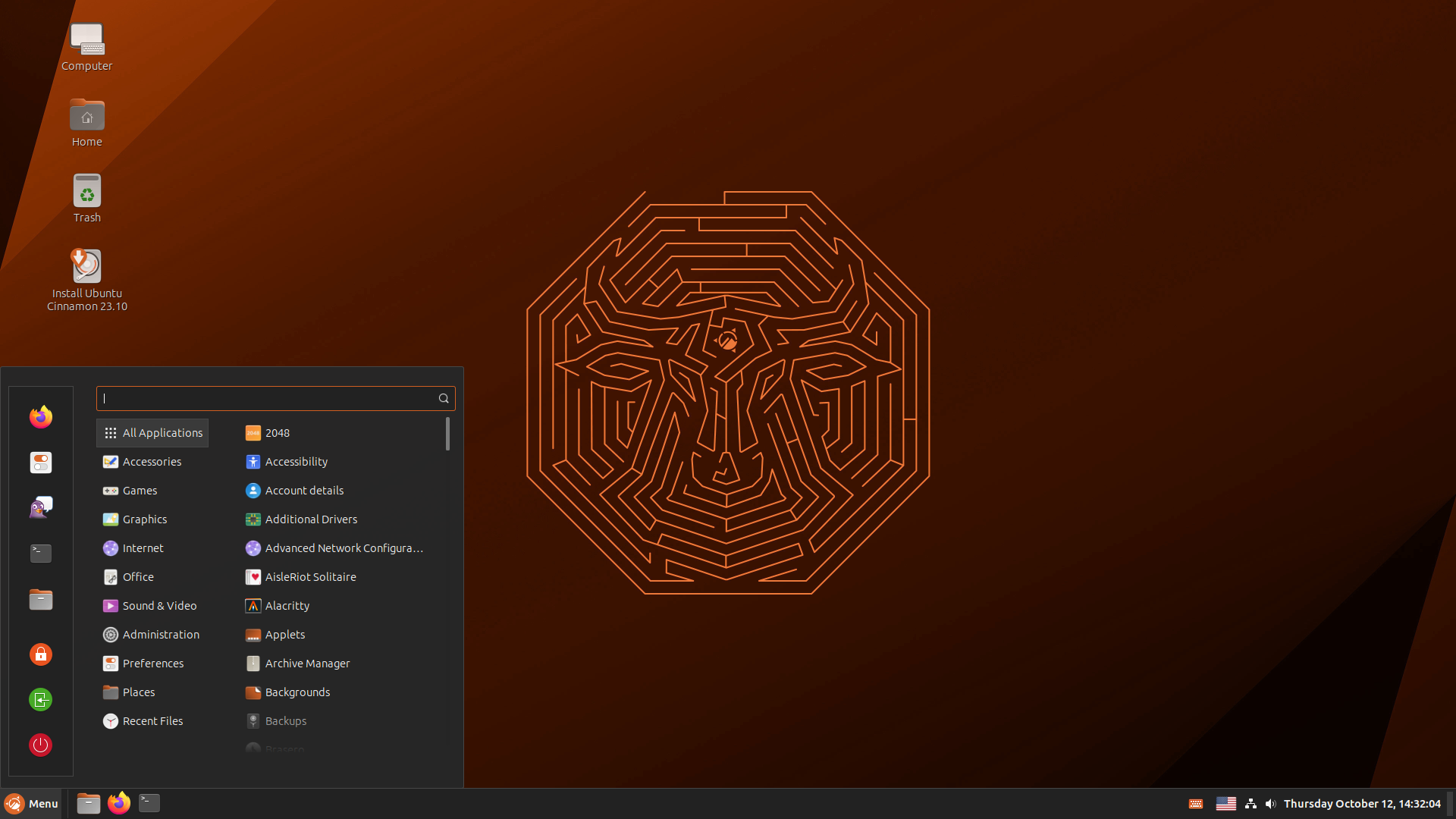Image resolution: width=1456 pixels, height=819 pixels.
Task: Open Terminal from the favorites sidebar
Action: 41,554
